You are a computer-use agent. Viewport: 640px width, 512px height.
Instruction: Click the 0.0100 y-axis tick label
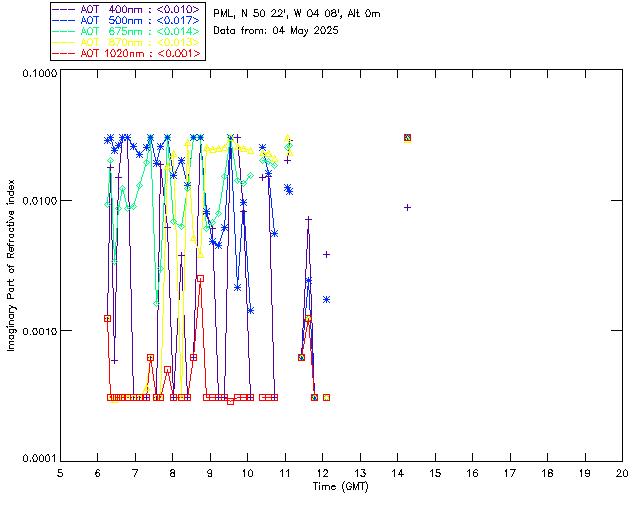click(x=37, y=203)
